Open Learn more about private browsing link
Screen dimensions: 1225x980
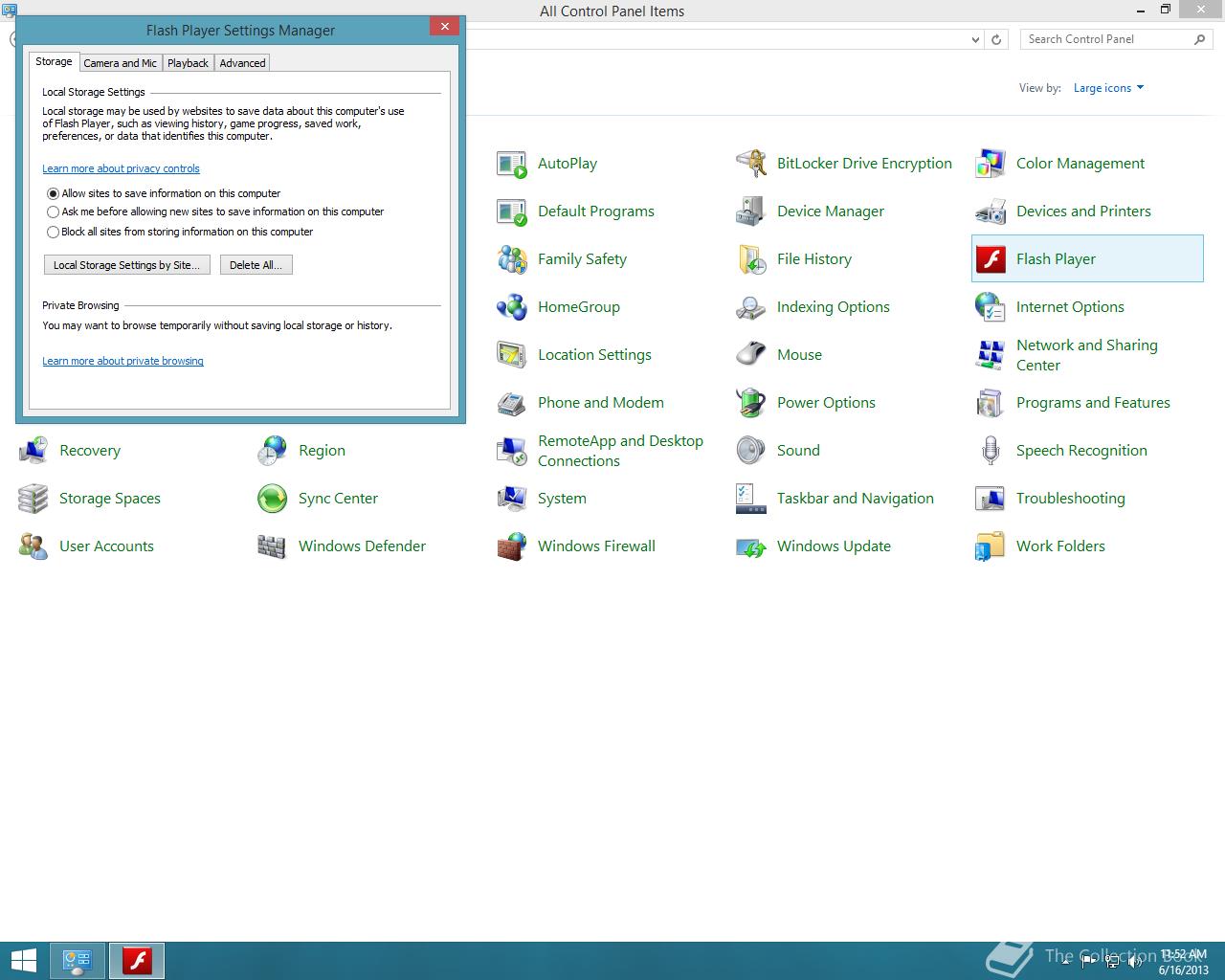point(122,361)
